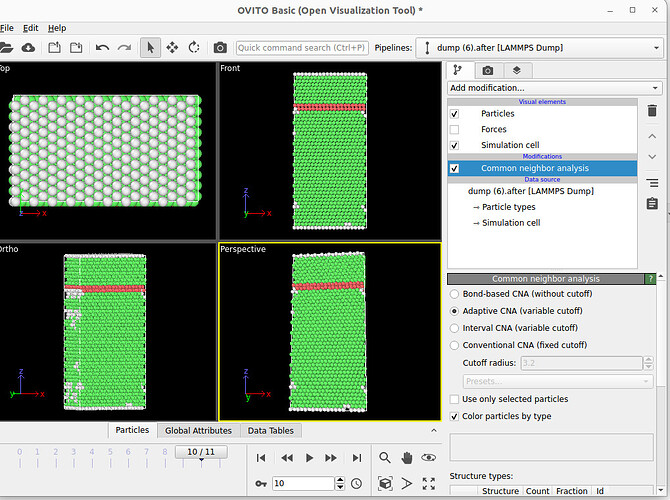Open the animation settings clock icon
Viewport: 670px width, 500px height.
pyautogui.click(x=357, y=483)
